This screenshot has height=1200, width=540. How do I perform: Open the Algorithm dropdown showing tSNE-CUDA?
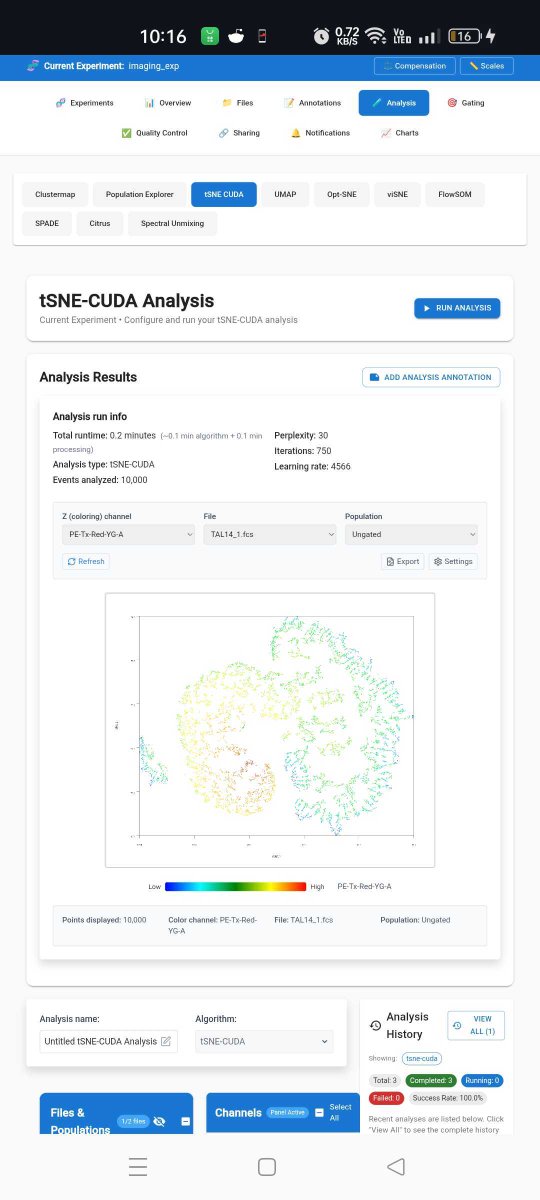pos(264,1041)
